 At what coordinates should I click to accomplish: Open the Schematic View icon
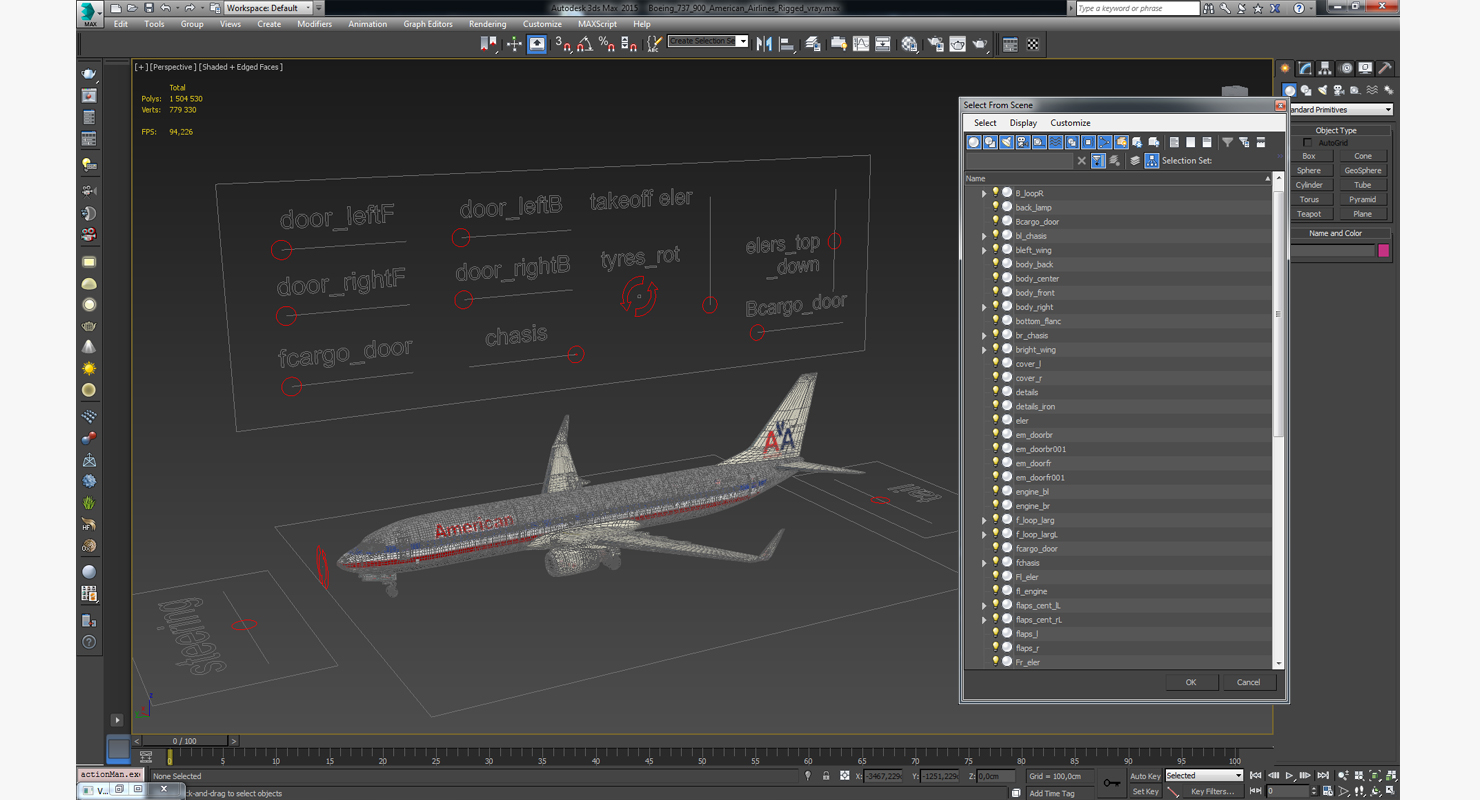882,44
